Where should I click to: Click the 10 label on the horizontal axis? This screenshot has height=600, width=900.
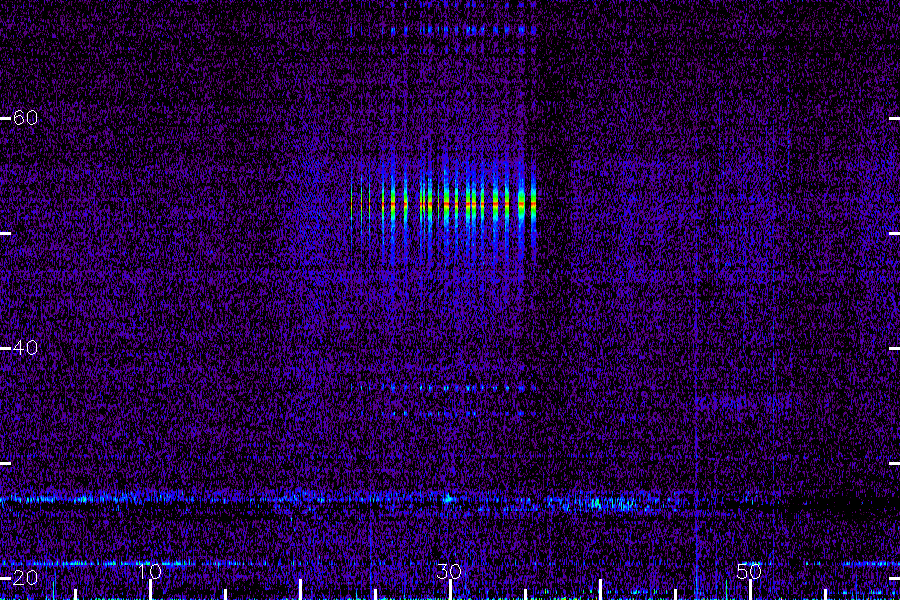(x=150, y=571)
